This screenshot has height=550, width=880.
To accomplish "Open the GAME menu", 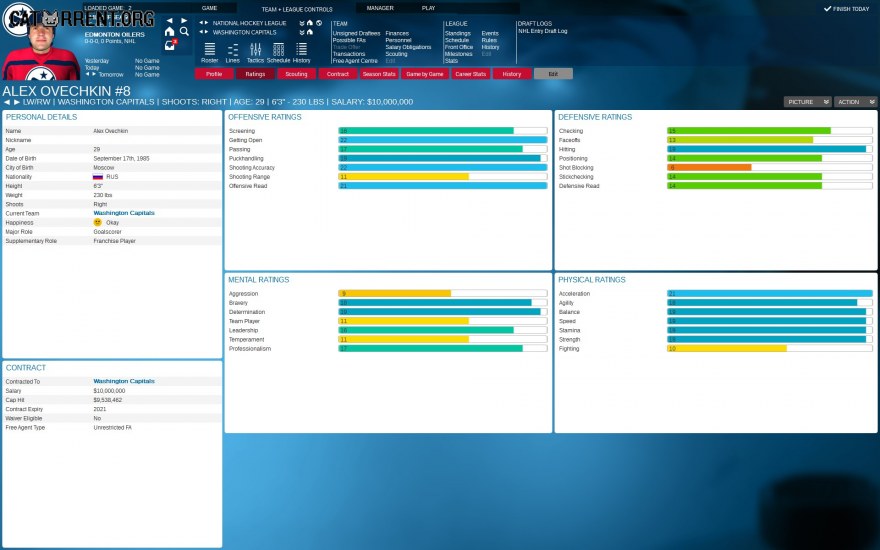I will 209,8.
